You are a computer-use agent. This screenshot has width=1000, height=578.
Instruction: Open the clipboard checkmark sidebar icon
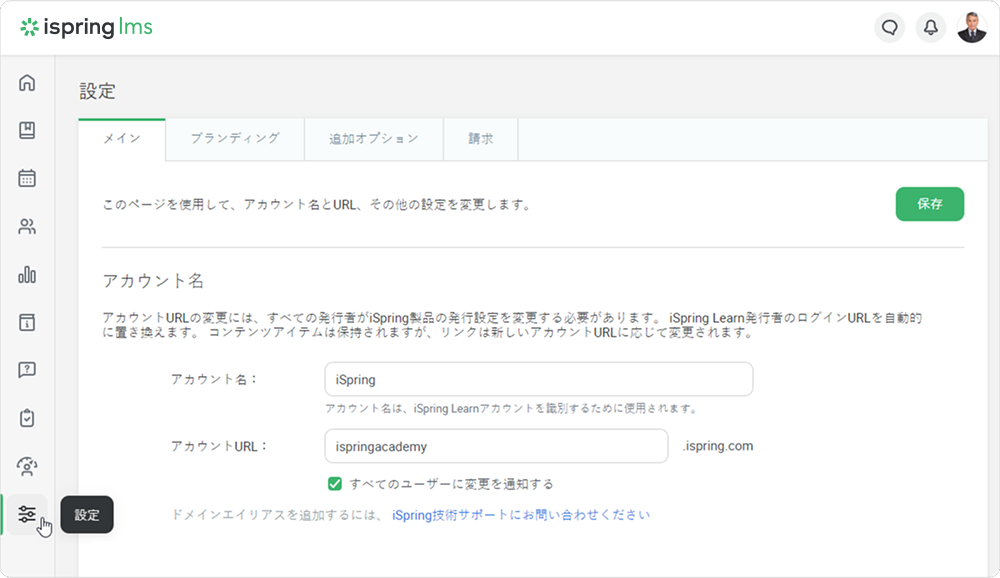coord(27,418)
